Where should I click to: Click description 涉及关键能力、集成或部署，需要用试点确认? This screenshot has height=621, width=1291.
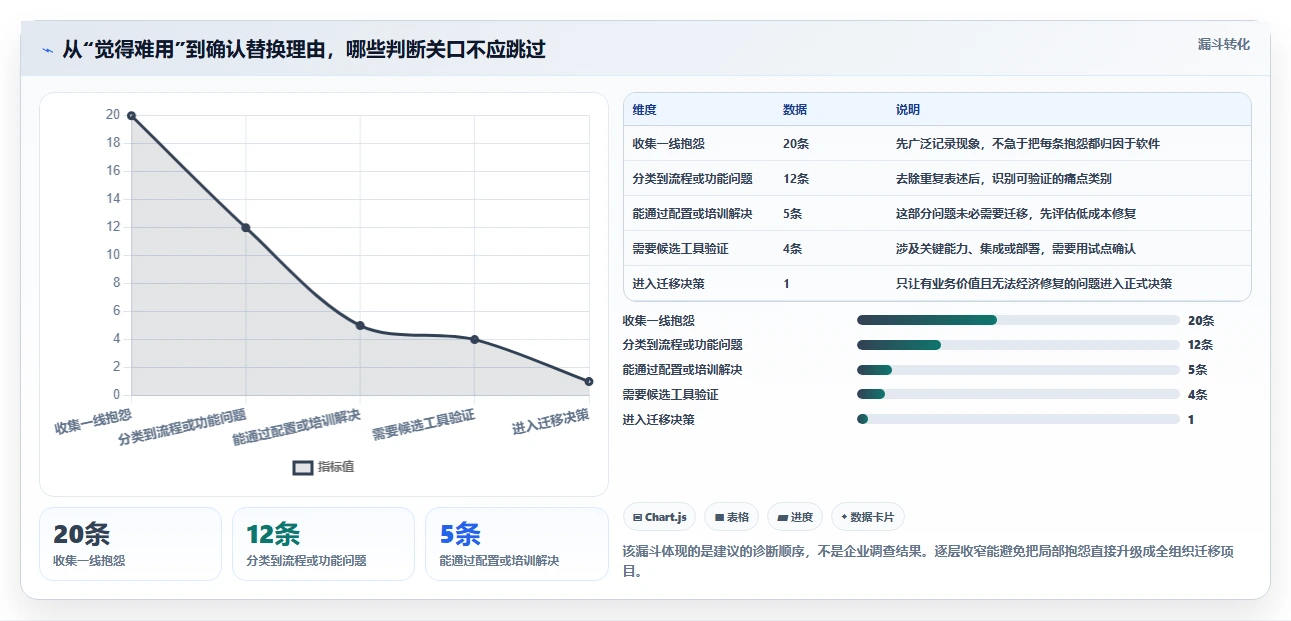(x=1016, y=249)
